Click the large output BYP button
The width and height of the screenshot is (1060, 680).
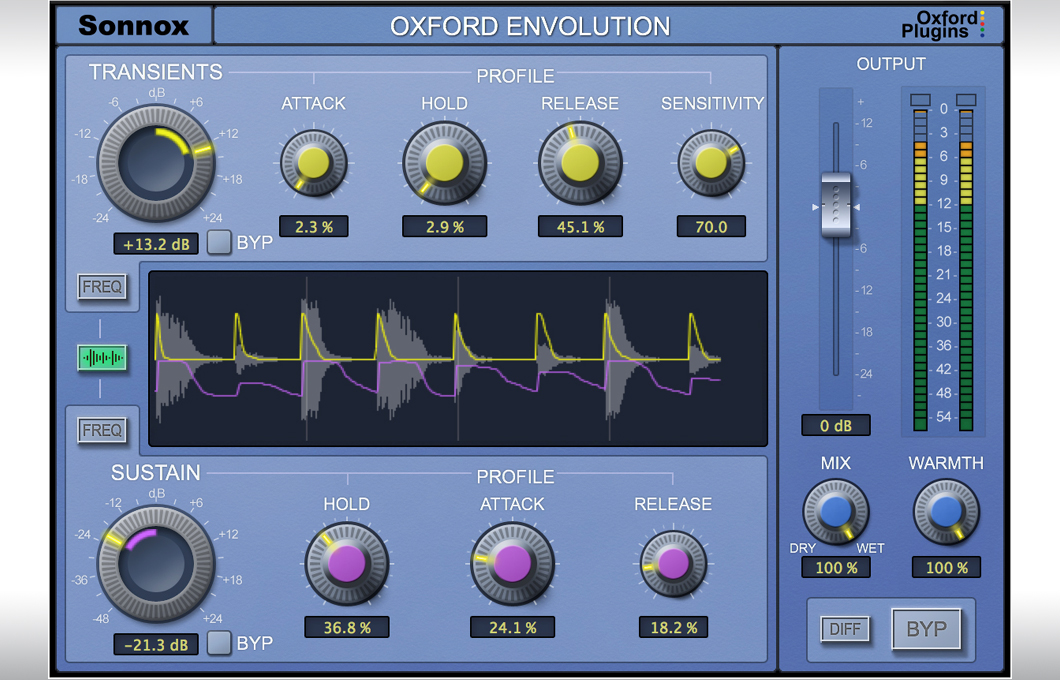[926, 629]
